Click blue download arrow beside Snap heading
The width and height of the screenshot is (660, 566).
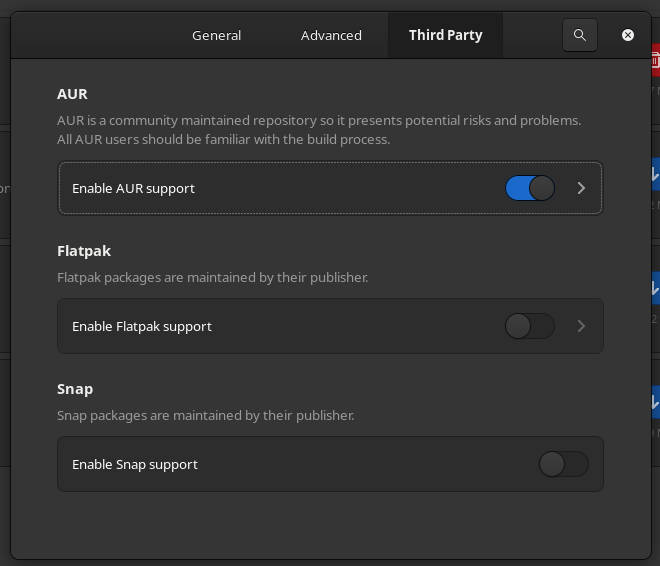[655, 402]
